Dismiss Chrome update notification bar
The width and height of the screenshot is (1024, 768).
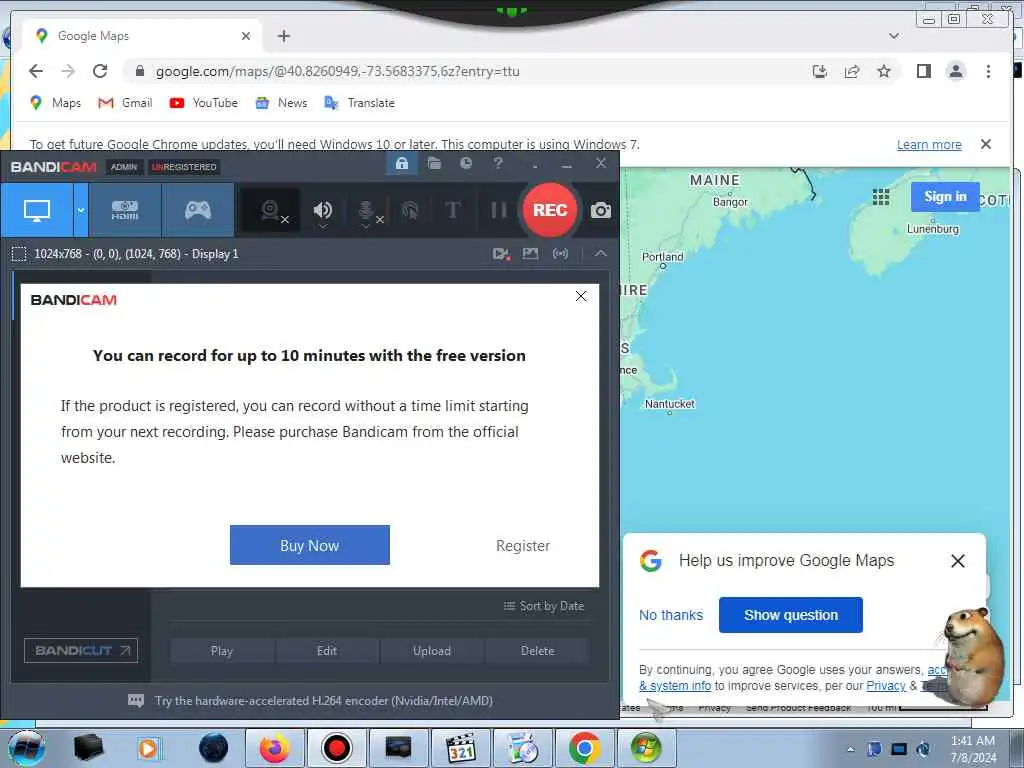986,144
